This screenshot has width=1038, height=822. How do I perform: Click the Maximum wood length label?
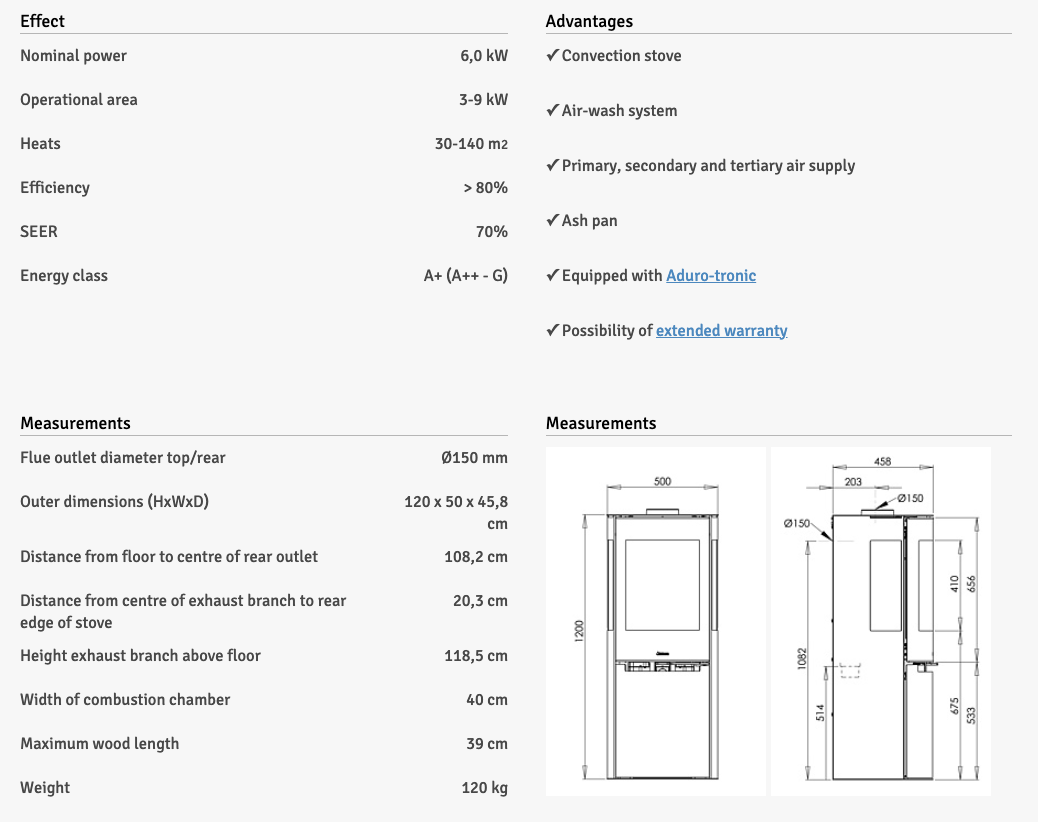pyautogui.click(x=99, y=744)
